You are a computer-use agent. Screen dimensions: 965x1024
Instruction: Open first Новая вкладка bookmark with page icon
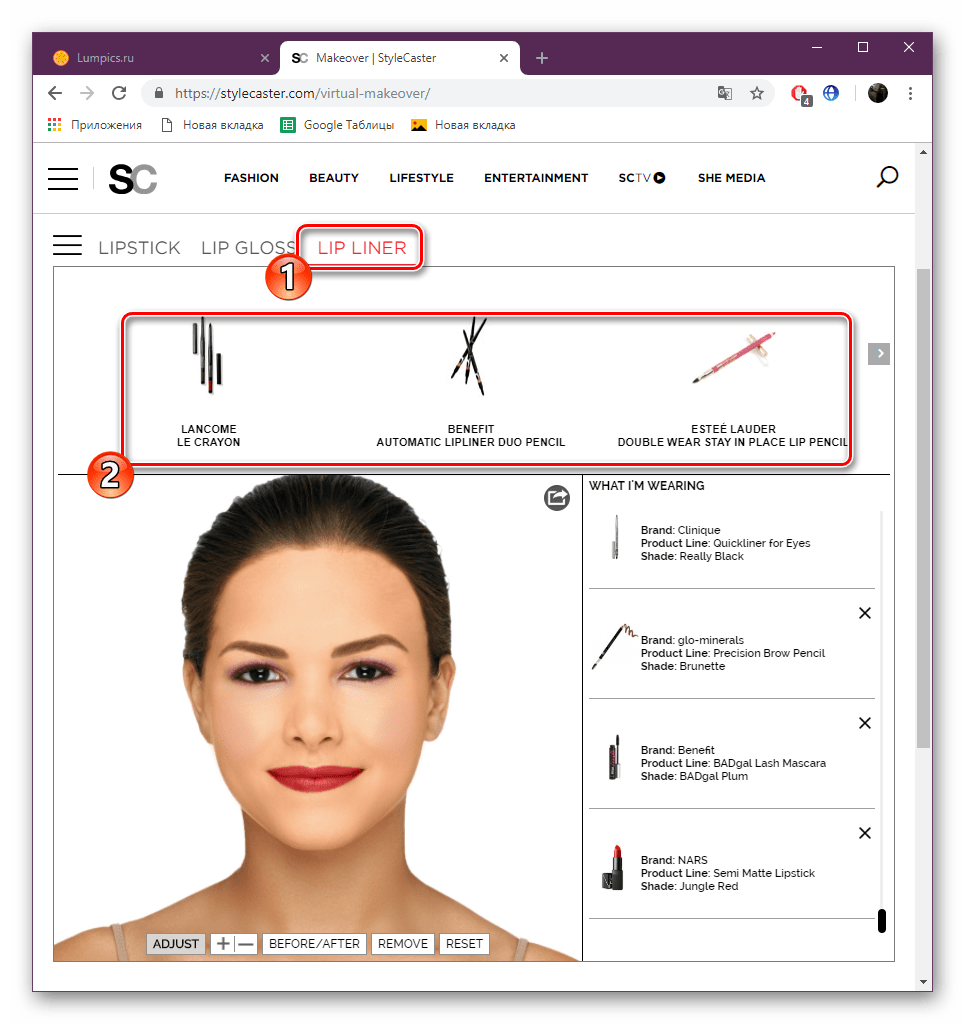coord(212,125)
